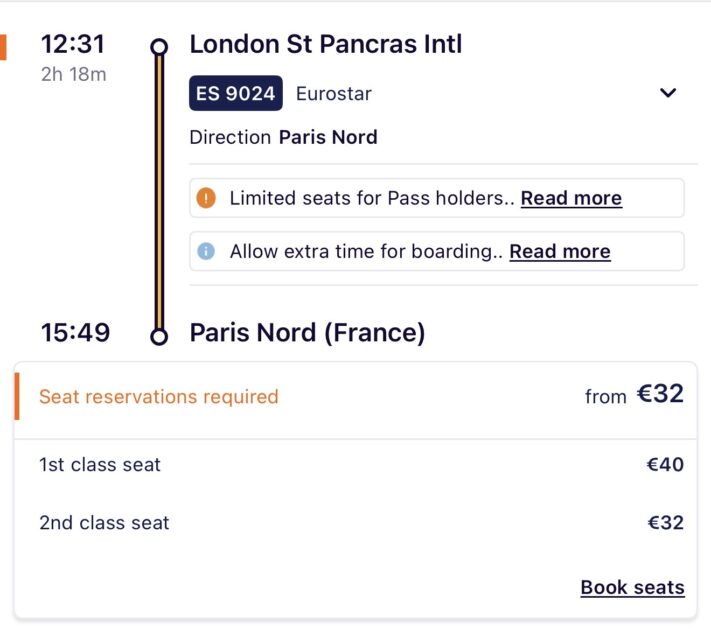Click the Allow extra time for boarding notice
This screenshot has width=711, height=630.
[366, 251]
